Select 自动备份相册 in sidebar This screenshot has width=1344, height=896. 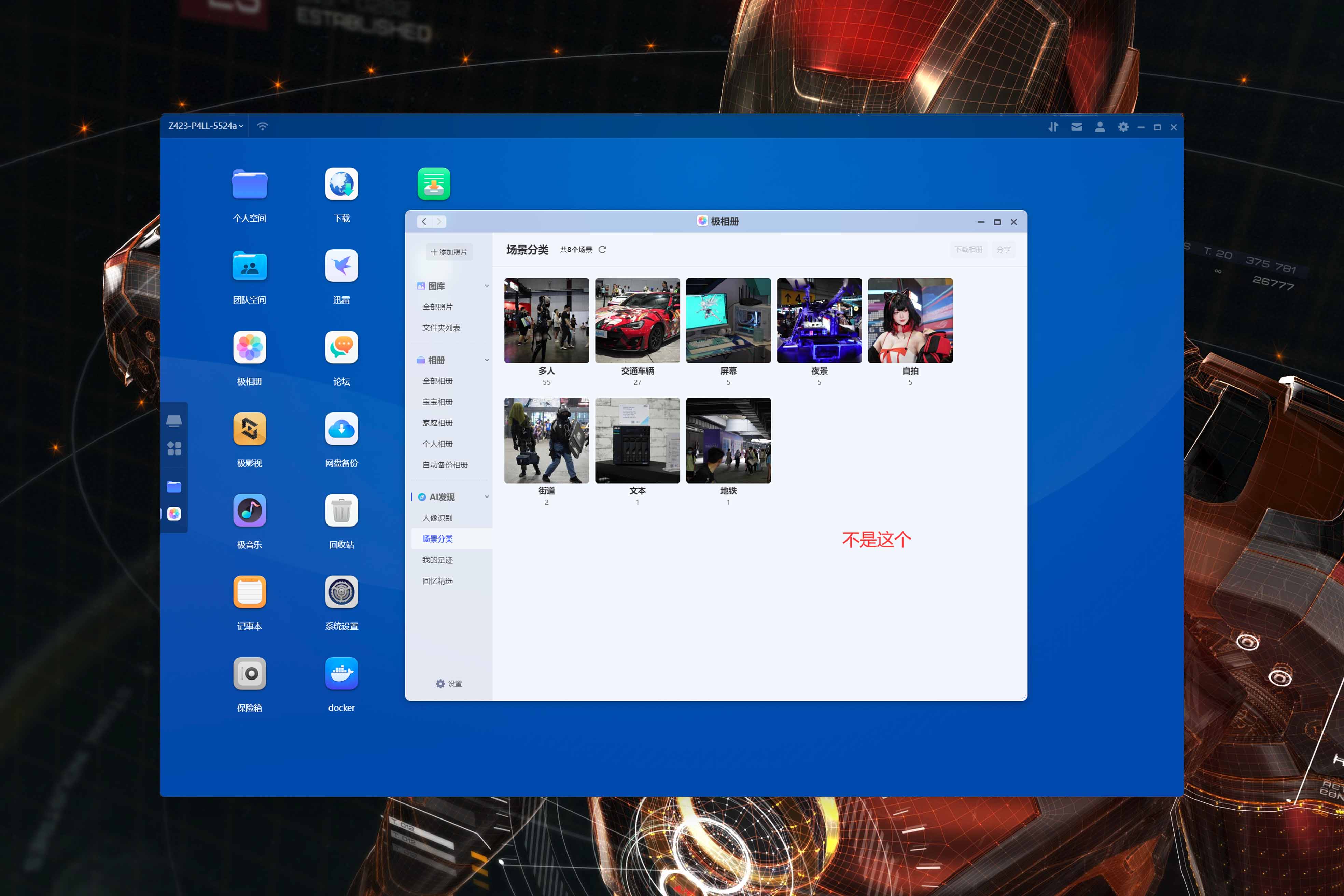pyautogui.click(x=445, y=465)
